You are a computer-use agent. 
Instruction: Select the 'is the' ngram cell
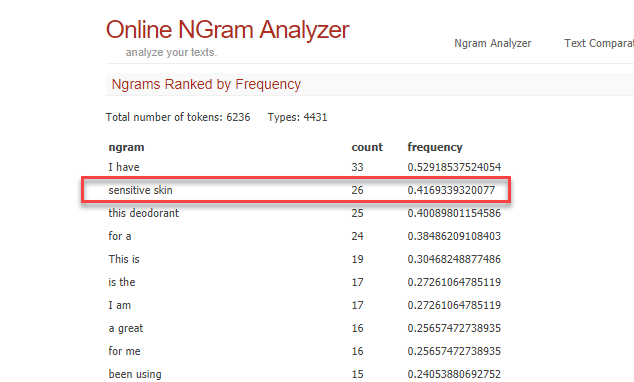(x=122, y=282)
